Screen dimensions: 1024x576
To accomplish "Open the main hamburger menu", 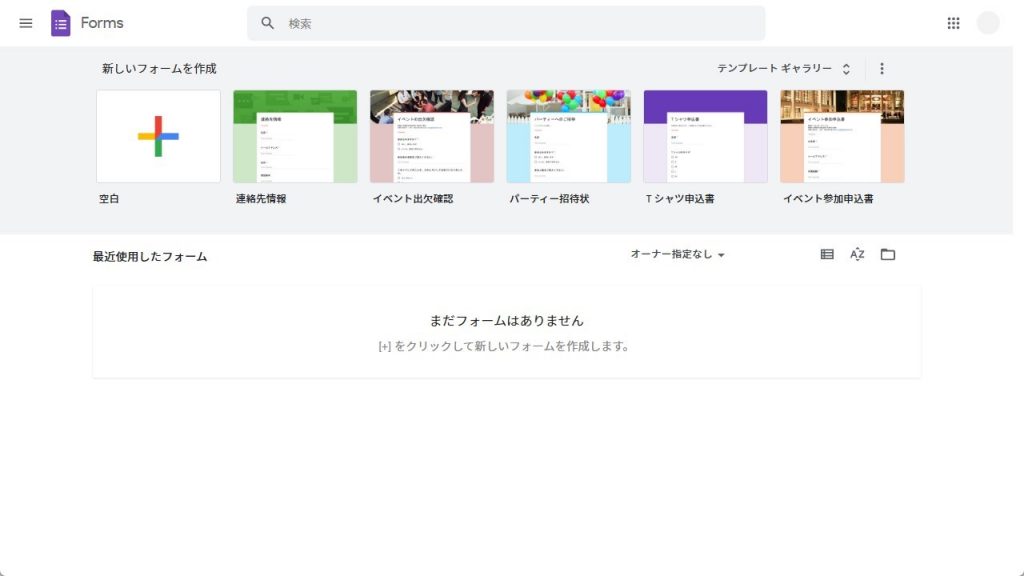I will [25, 24].
